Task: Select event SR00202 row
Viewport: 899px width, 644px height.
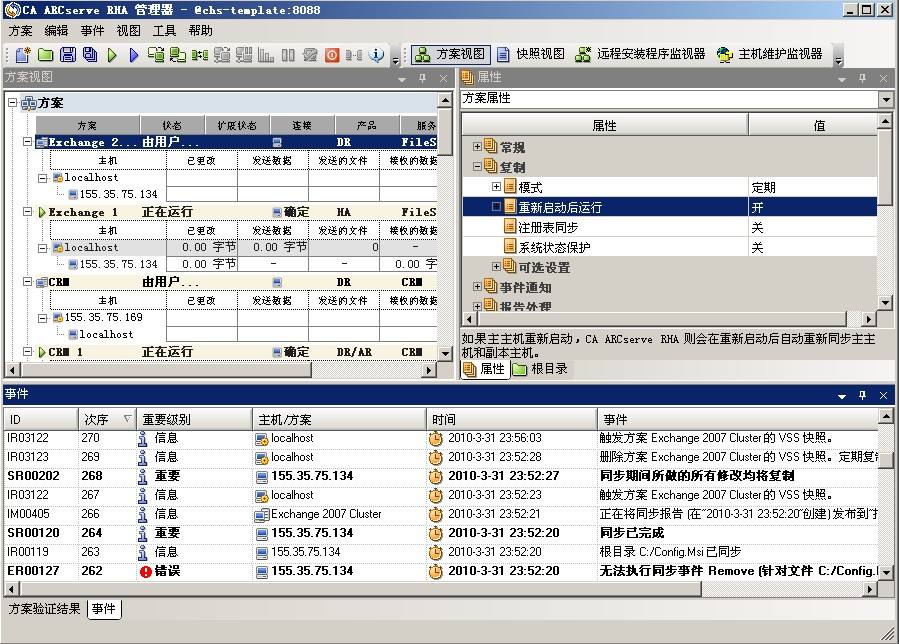Action: point(440,476)
